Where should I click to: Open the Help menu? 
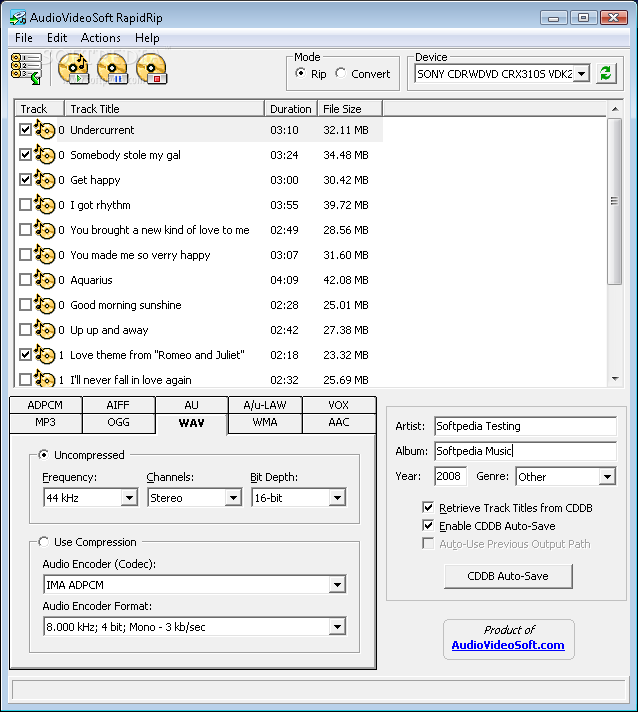point(147,38)
